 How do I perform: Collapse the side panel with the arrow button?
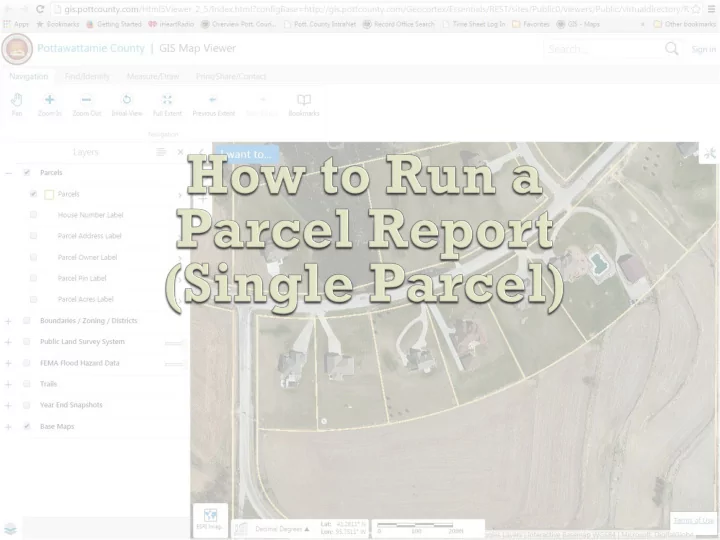point(201,152)
